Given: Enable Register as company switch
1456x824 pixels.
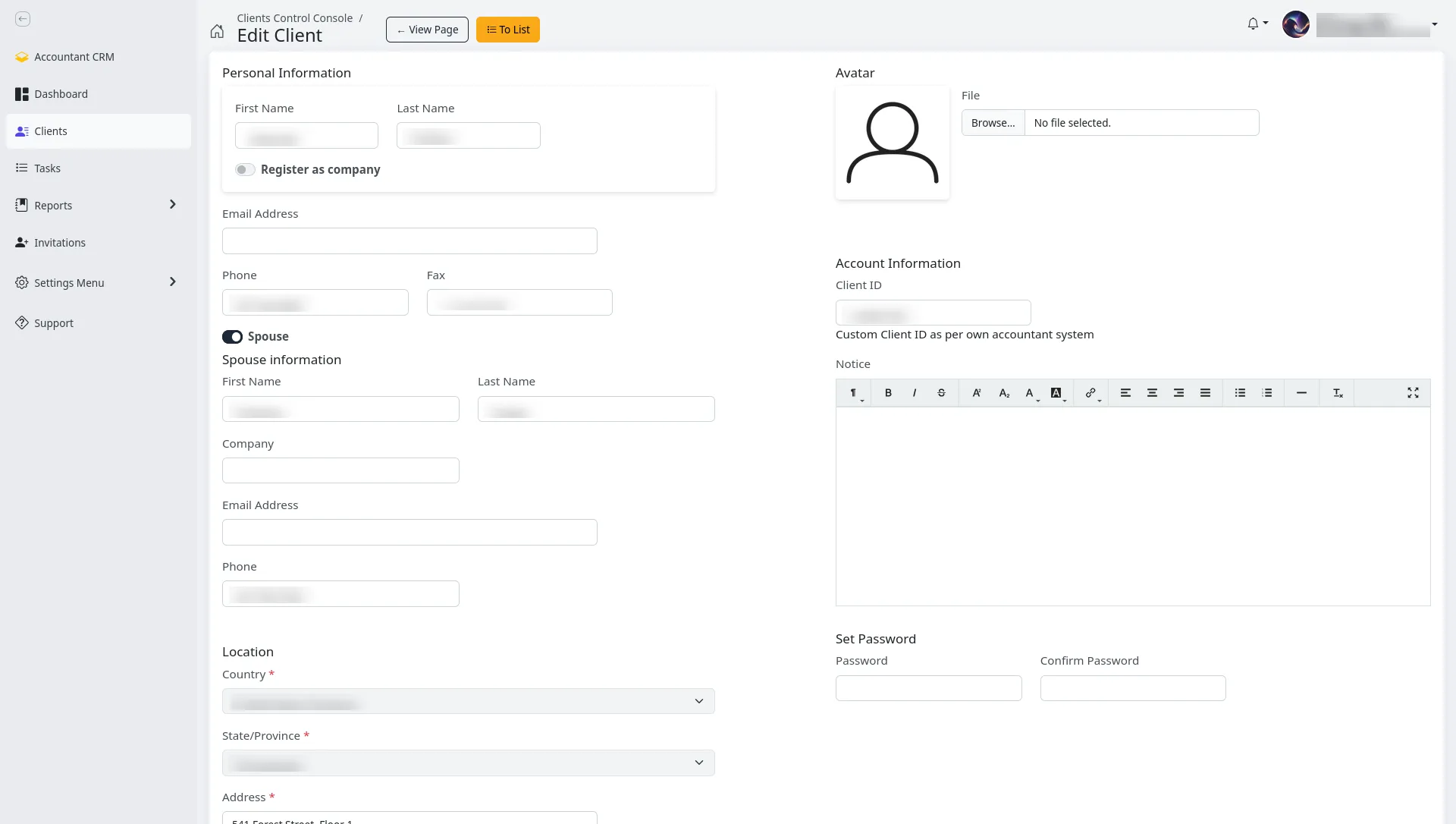Looking at the screenshot, I should click(244, 170).
